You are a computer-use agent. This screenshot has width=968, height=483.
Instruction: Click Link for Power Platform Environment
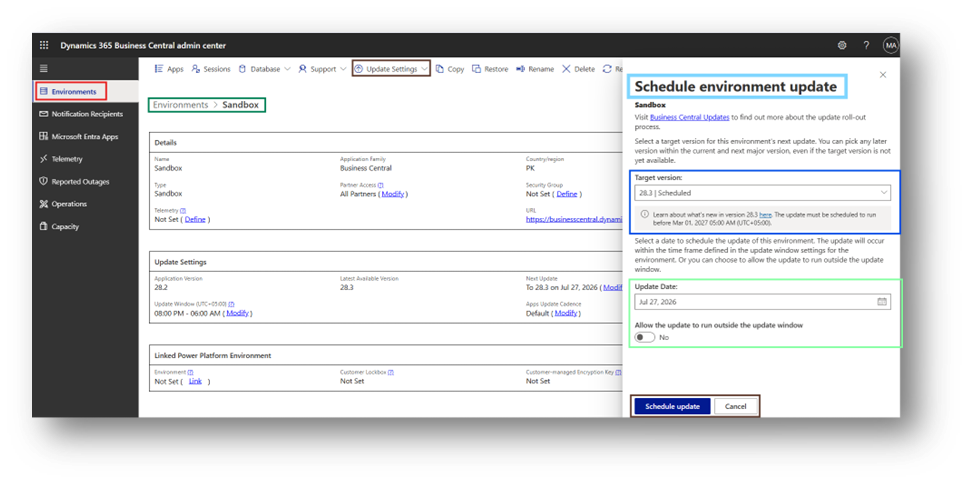[x=195, y=382]
